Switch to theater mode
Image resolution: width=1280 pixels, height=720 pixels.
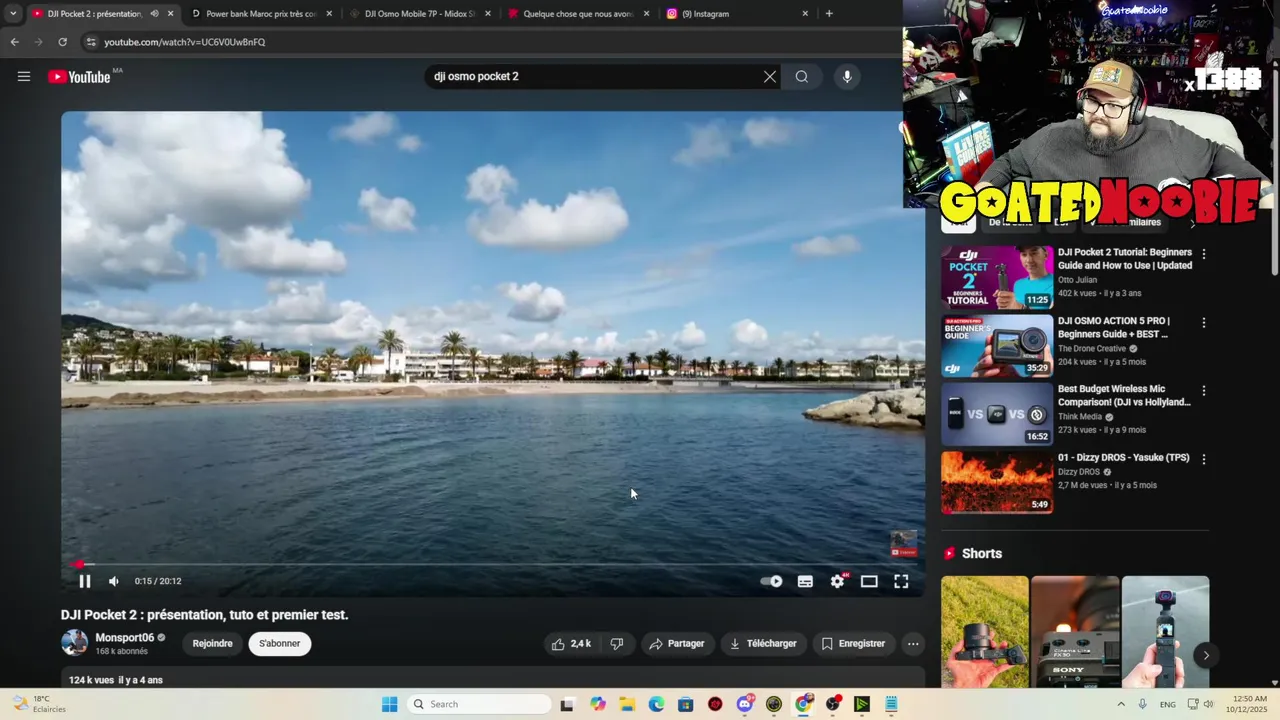click(x=869, y=581)
